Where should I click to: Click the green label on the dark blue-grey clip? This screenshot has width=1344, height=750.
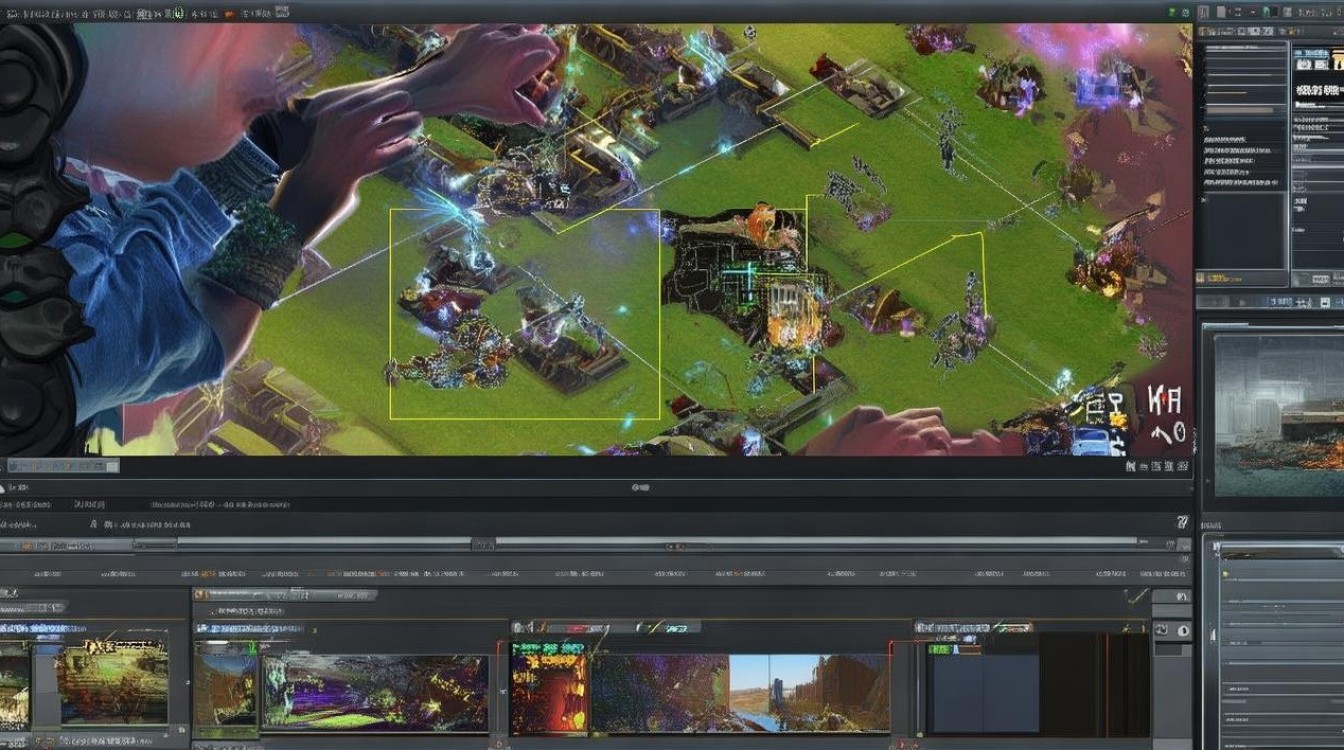[x=941, y=649]
